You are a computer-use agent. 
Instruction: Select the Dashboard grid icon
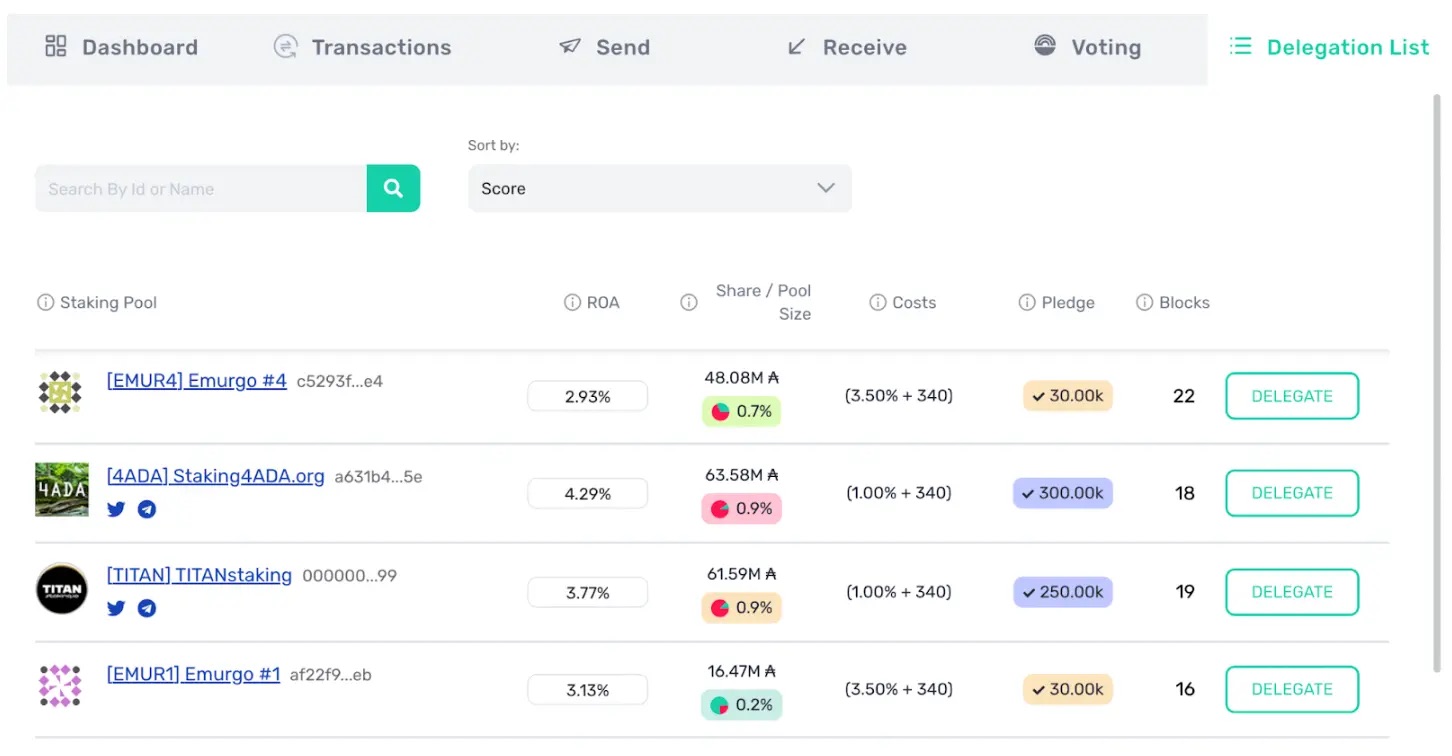tap(55, 46)
